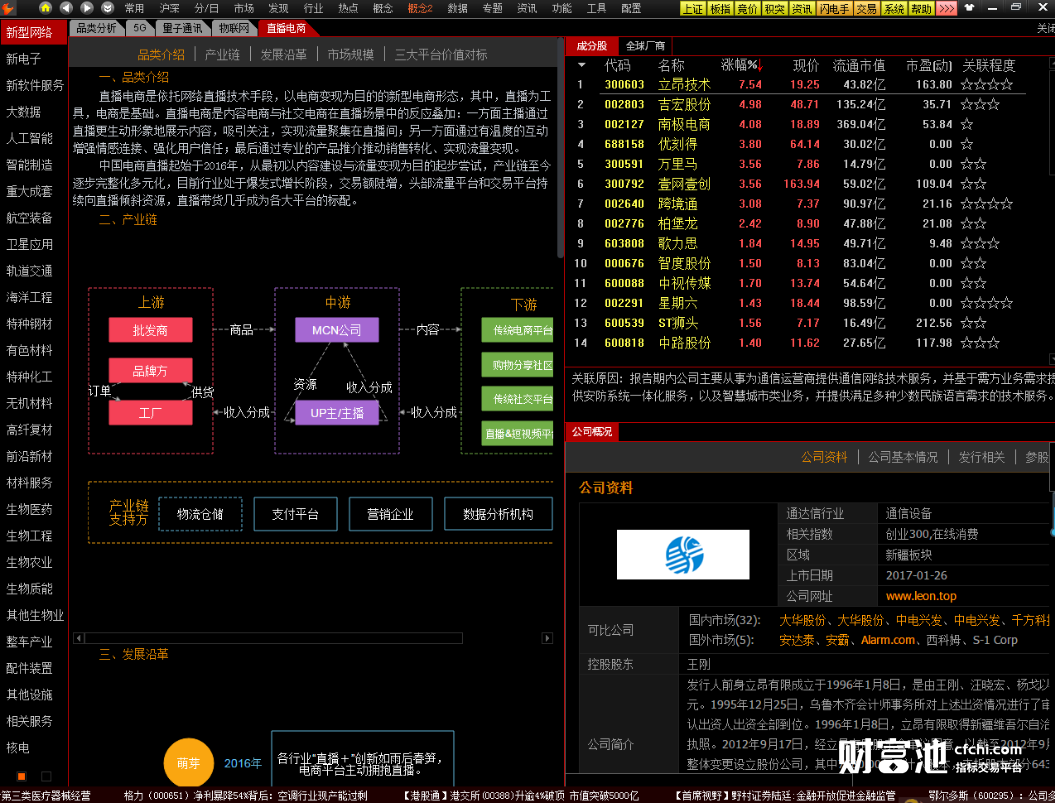Open the 工具 menu
1055x803 pixels.
(596, 9)
